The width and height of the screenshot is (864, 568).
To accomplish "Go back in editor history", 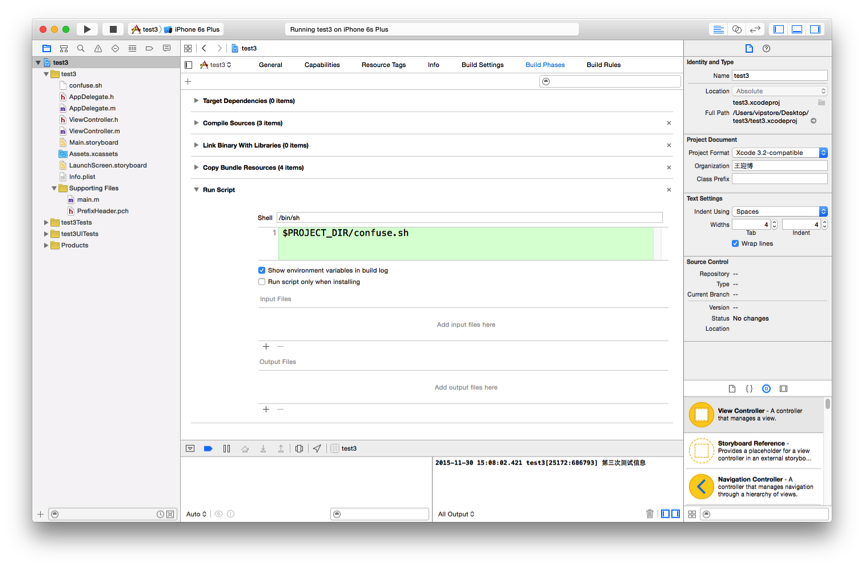I will (204, 48).
